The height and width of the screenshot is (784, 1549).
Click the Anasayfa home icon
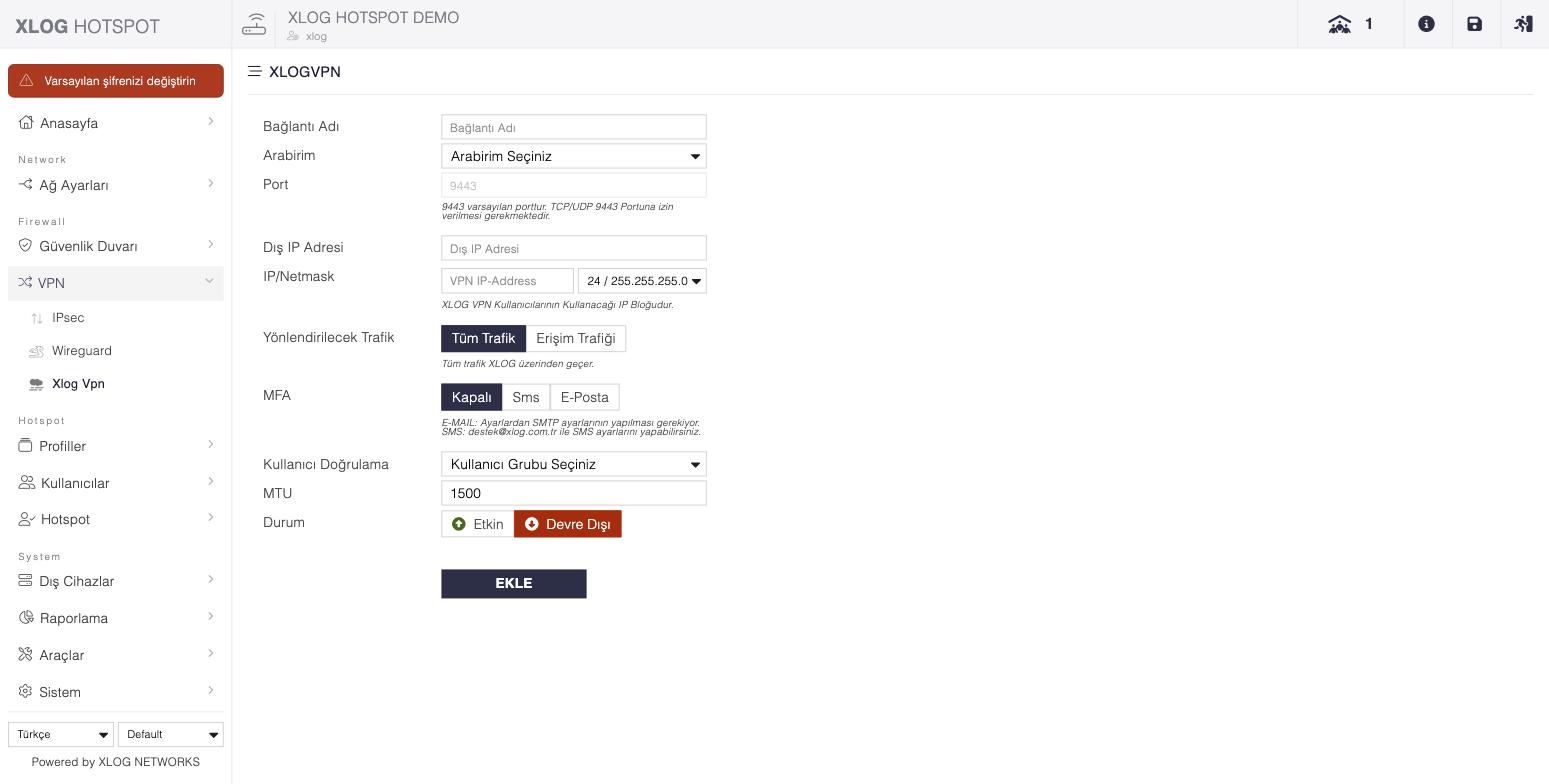[26, 123]
